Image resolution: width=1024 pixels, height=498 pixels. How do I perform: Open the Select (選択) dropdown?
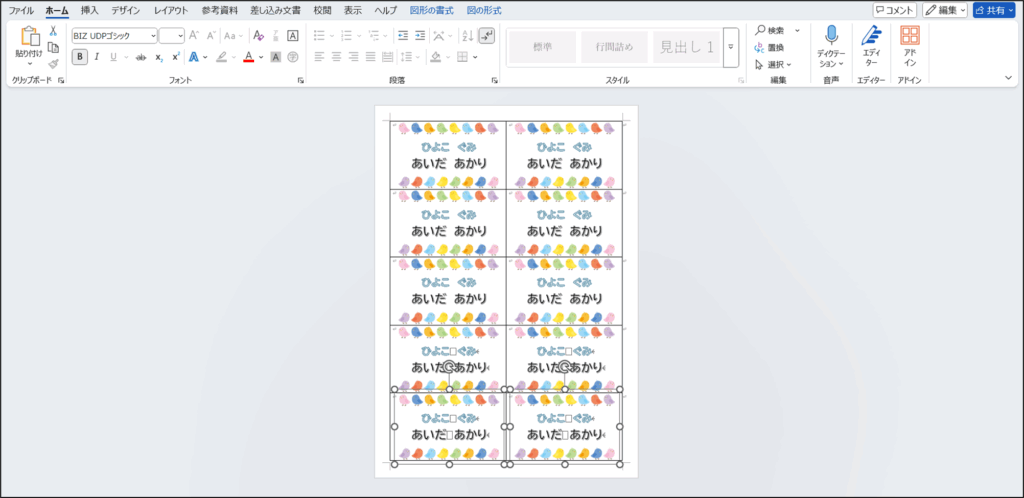pyautogui.click(x=773, y=65)
